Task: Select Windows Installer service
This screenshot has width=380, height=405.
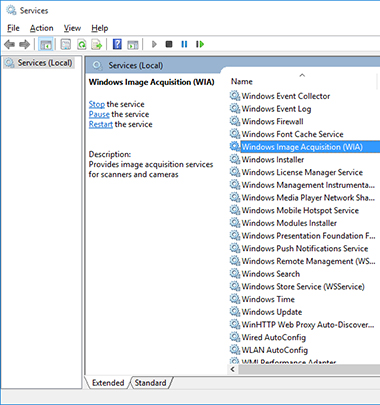Action: point(273,159)
